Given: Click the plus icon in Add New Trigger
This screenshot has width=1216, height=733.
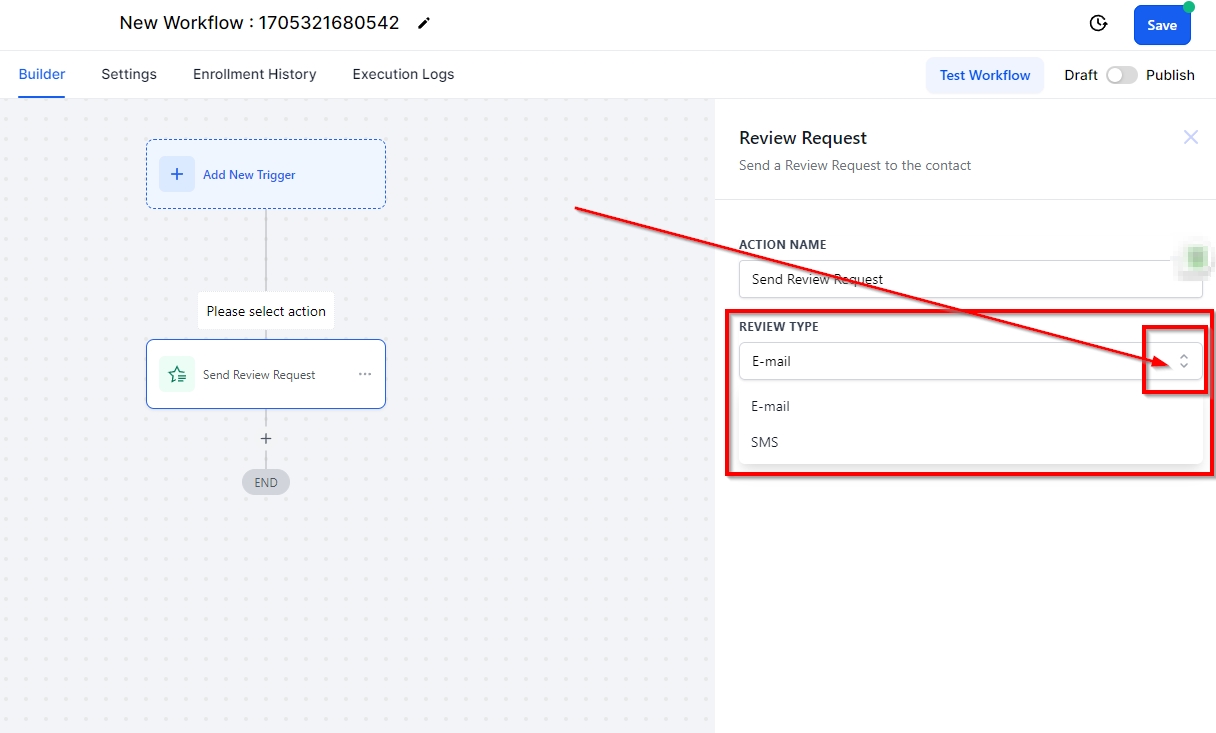Looking at the screenshot, I should [177, 174].
